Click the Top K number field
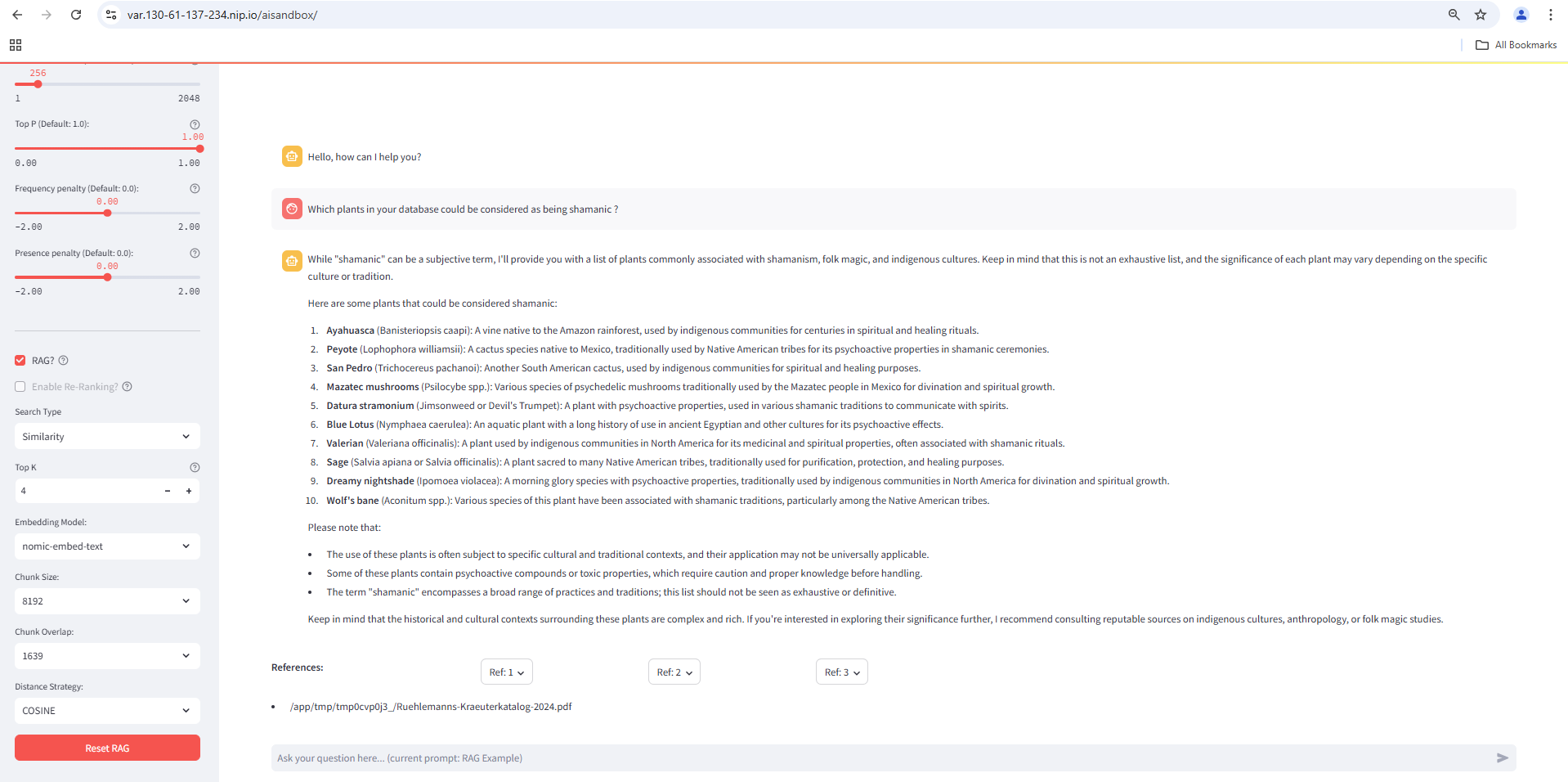Viewport: 1568px width, 782px height. (86, 491)
